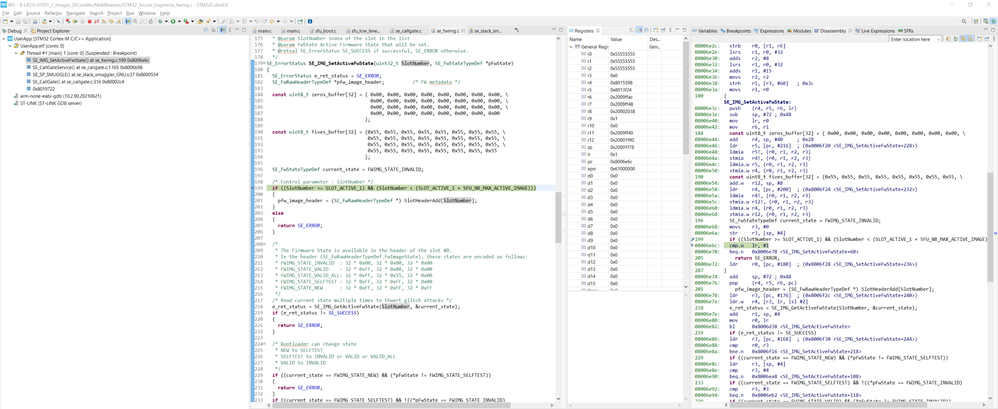Open the Window menu
The width and height of the screenshot is (998, 409).
146,13
